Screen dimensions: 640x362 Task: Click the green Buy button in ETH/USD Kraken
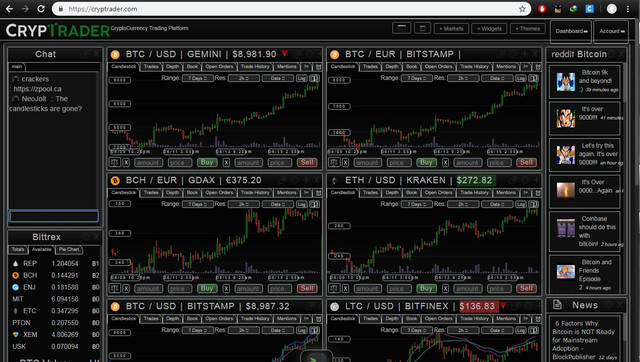(x=426, y=289)
